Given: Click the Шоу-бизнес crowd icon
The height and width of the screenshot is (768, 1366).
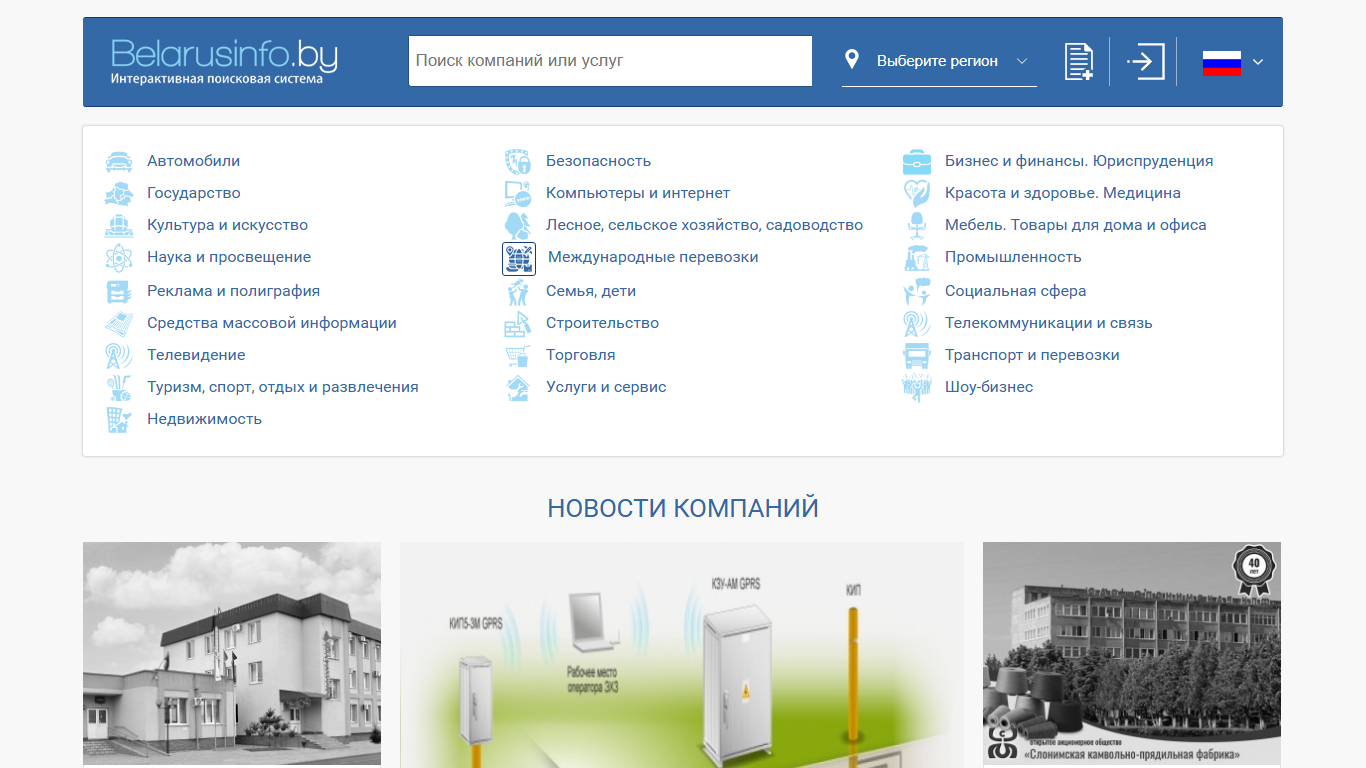Looking at the screenshot, I should 917,387.
